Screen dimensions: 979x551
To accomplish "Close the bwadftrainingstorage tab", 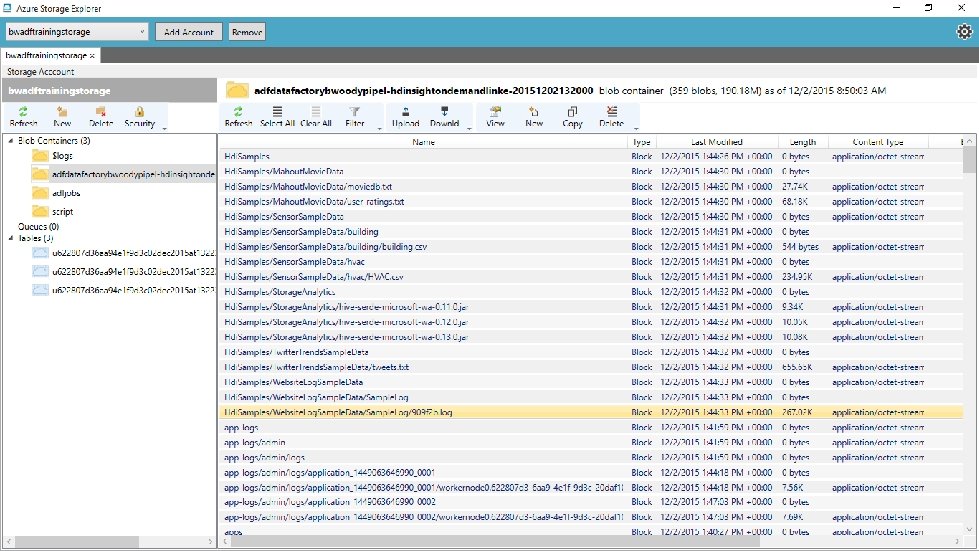I will click(92, 56).
